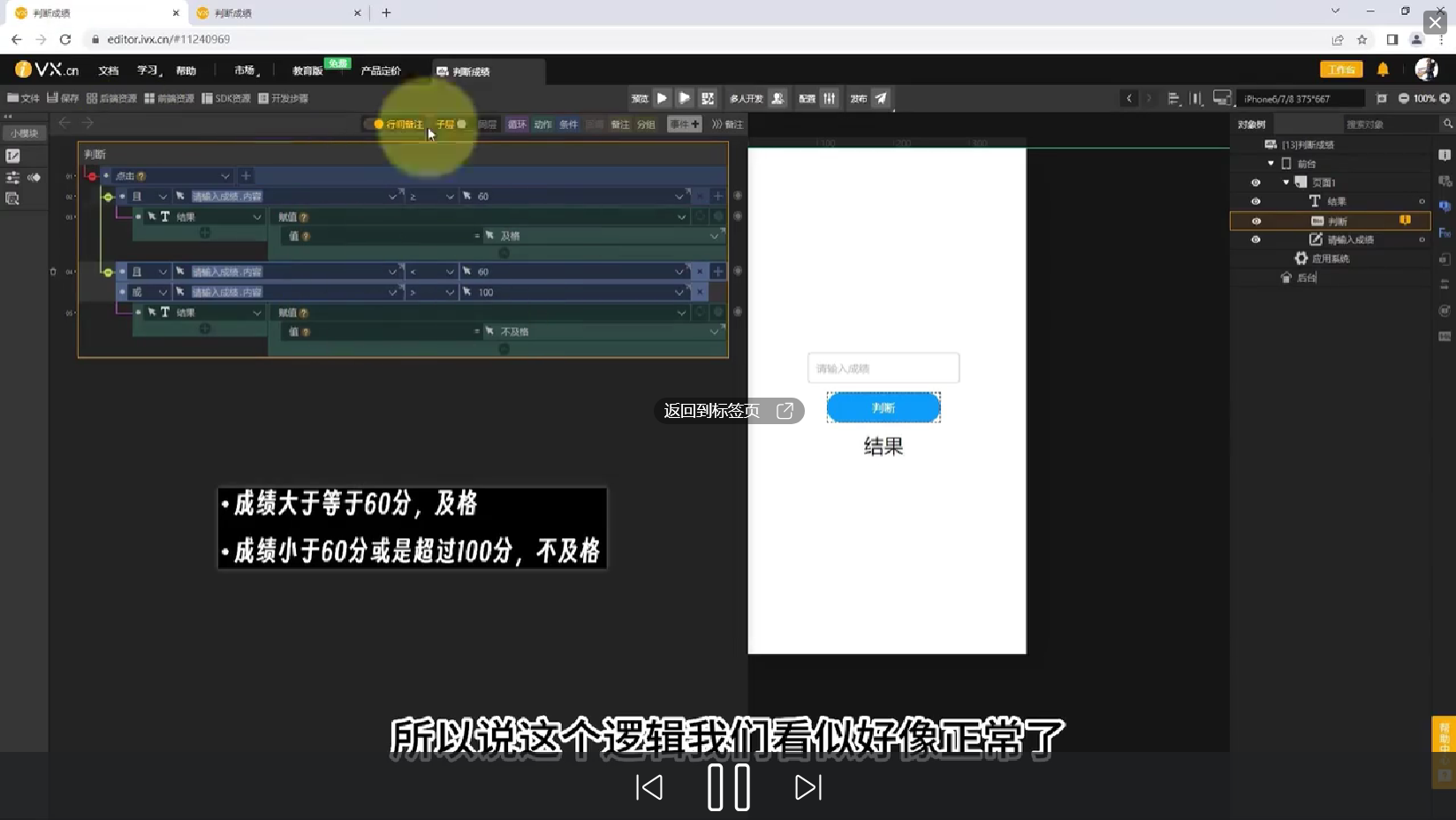Viewport: 1456px width, 820px height.
Task: Zoom in the canvas with plus icon
Action: pos(1445,98)
